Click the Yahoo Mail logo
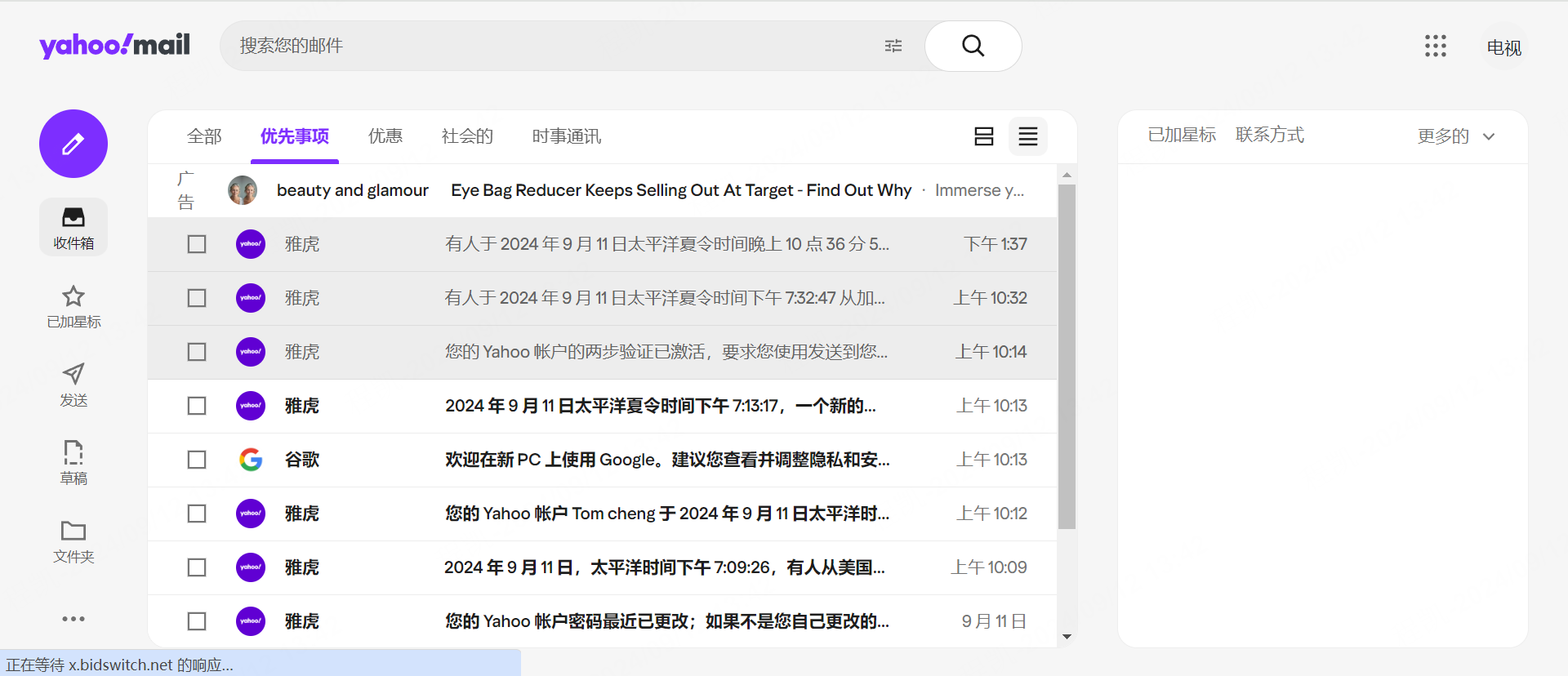This screenshot has width=1568, height=676. [114, 46]
